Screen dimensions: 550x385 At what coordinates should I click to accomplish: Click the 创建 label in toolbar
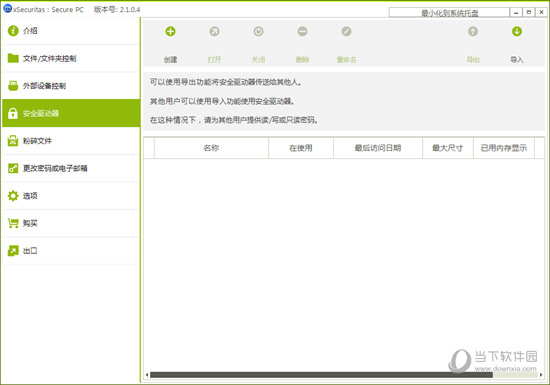[x=170, y=60]
